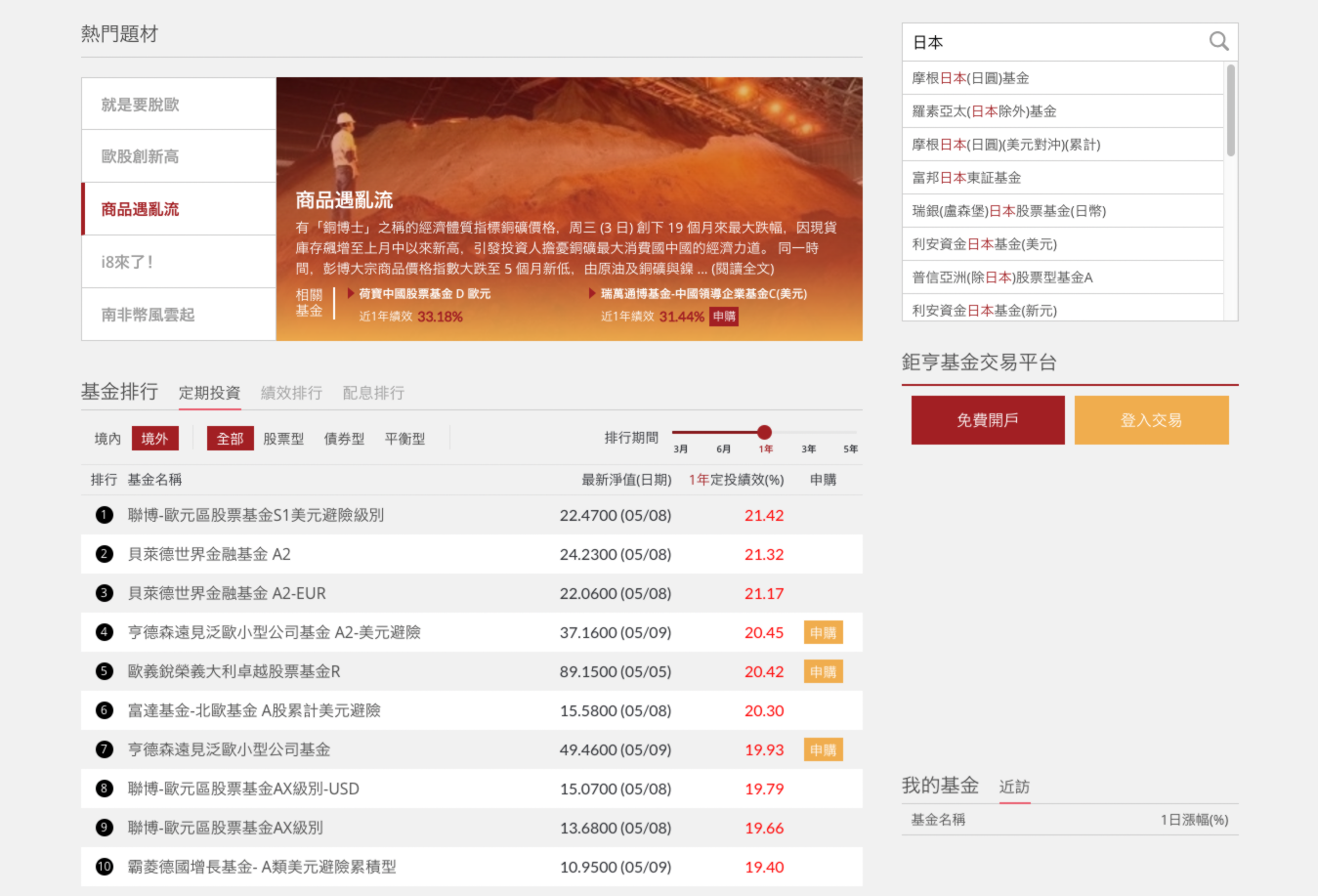The width and height of the screenshot is (1318, 896).
Task: Set ranking period to 3月 mark
Action: [681, 448]
